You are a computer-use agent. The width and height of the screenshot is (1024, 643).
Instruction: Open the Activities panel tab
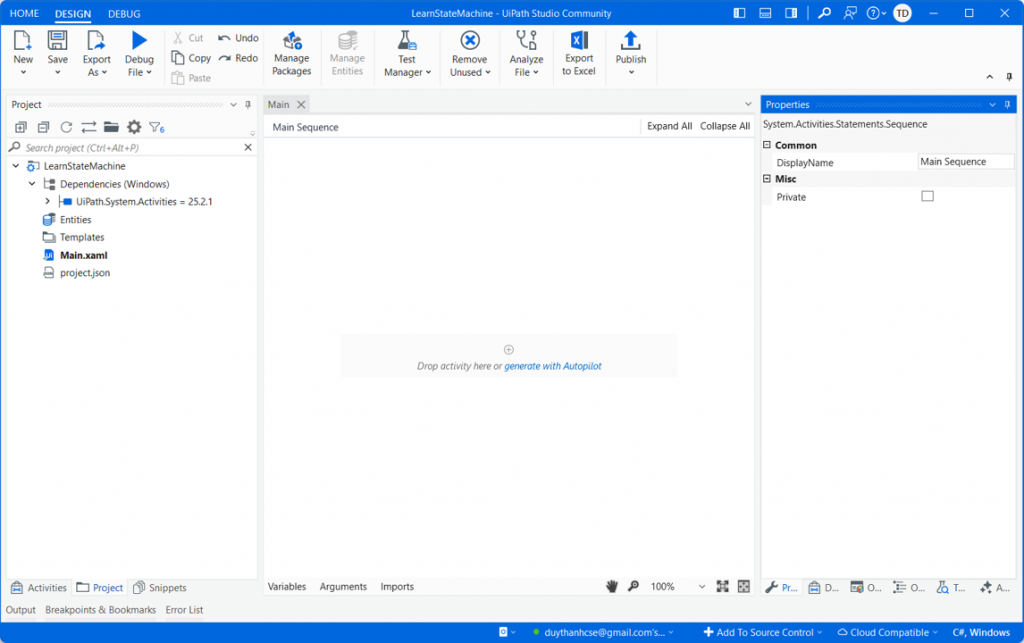[39, 588]
